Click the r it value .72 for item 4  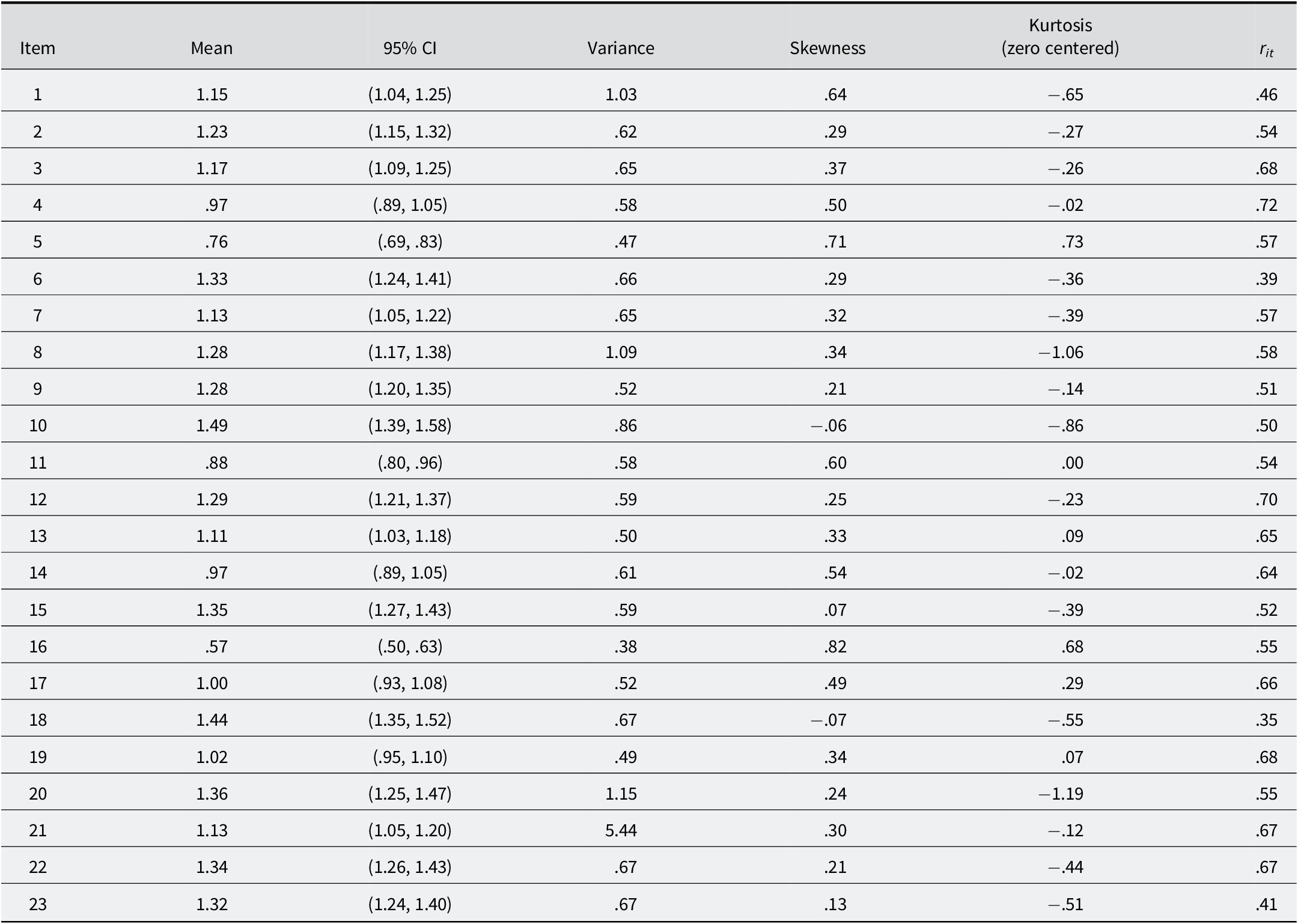[1266, 205]
